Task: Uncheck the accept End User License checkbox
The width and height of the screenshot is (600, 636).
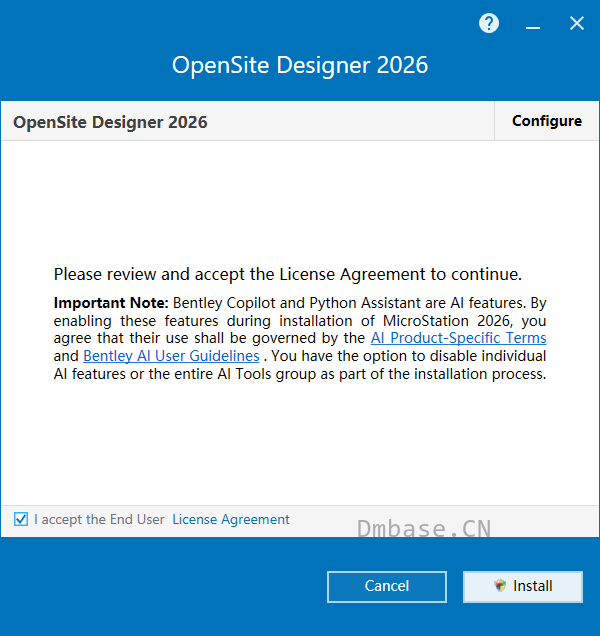Action: [x=21, y=519]
